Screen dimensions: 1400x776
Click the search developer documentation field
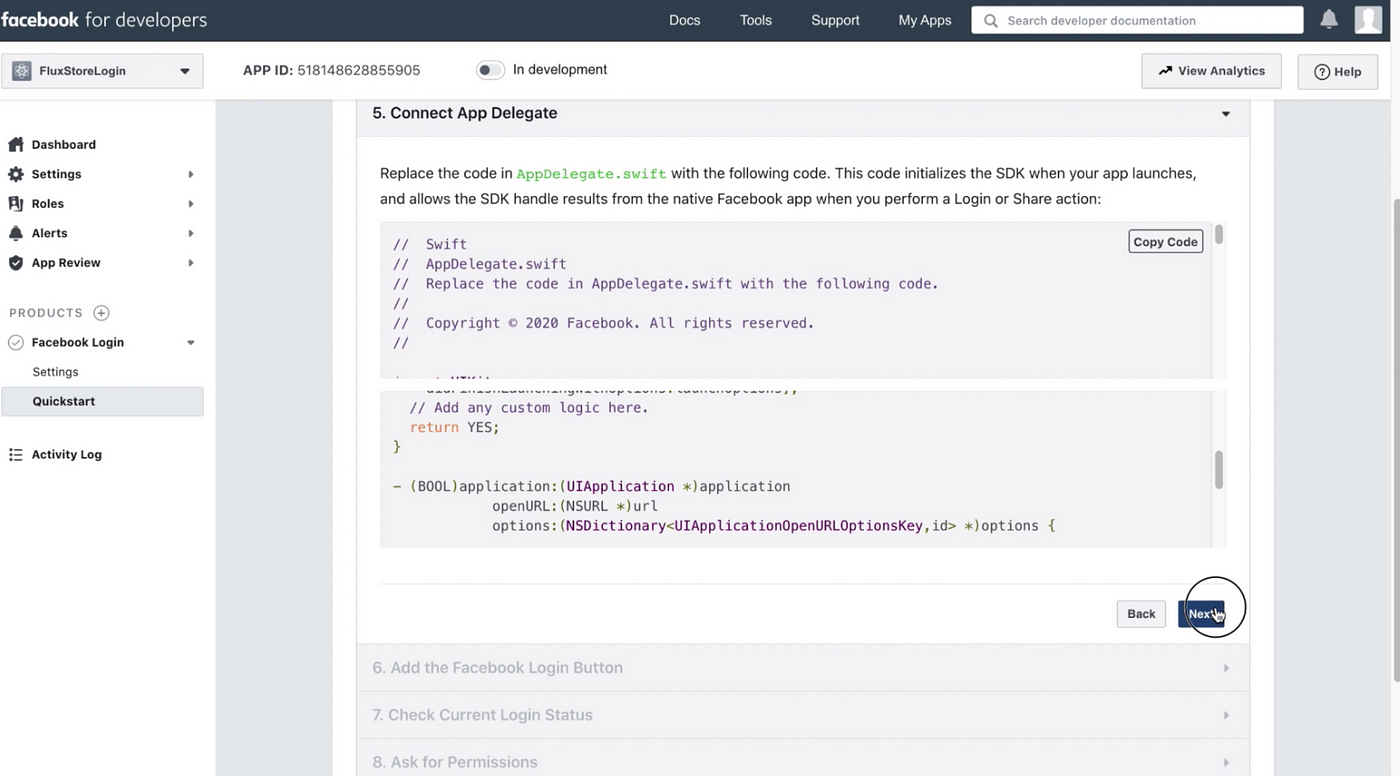tap(1137, 20)
